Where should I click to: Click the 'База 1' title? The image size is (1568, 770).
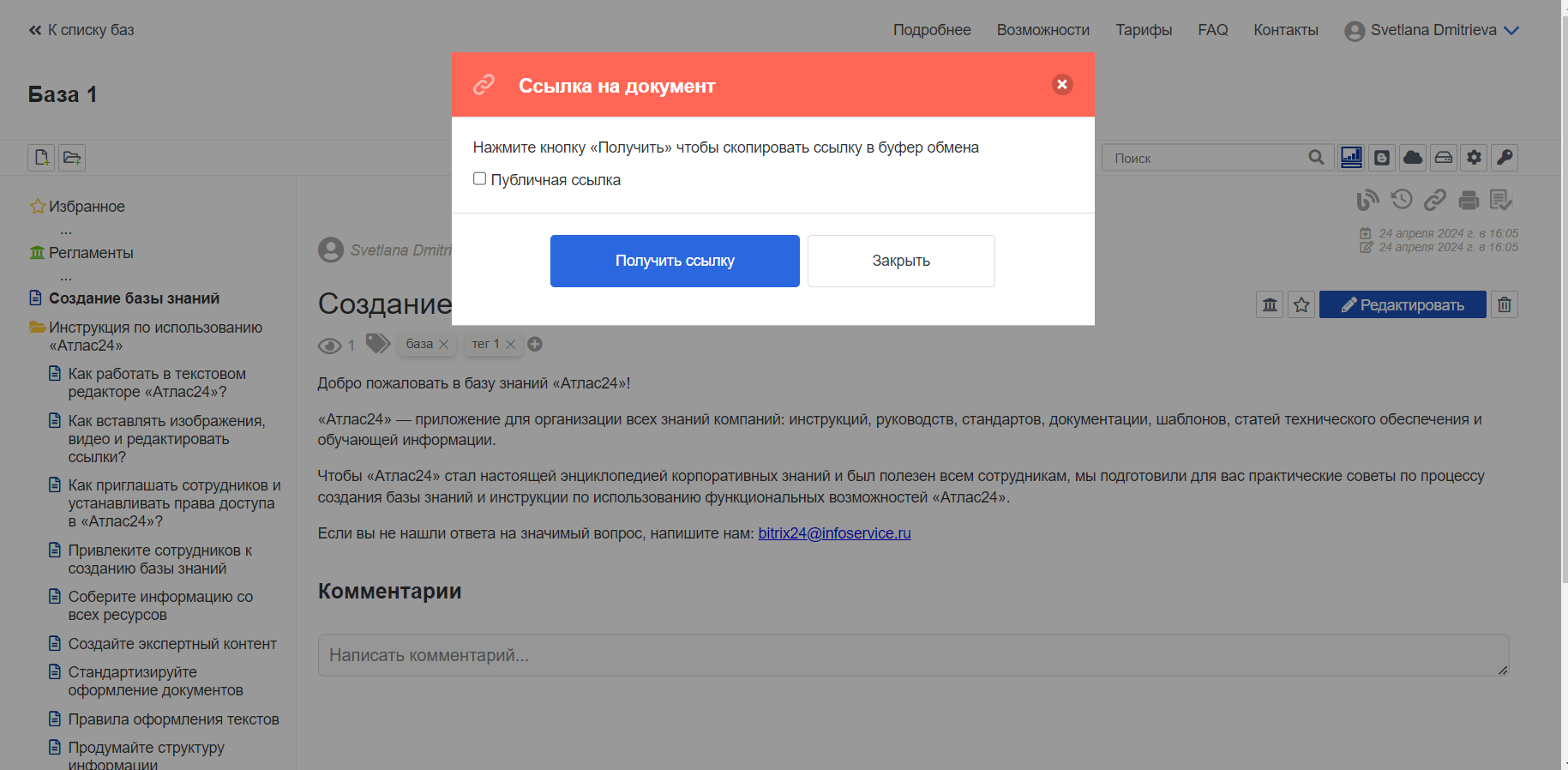[63, 94]
